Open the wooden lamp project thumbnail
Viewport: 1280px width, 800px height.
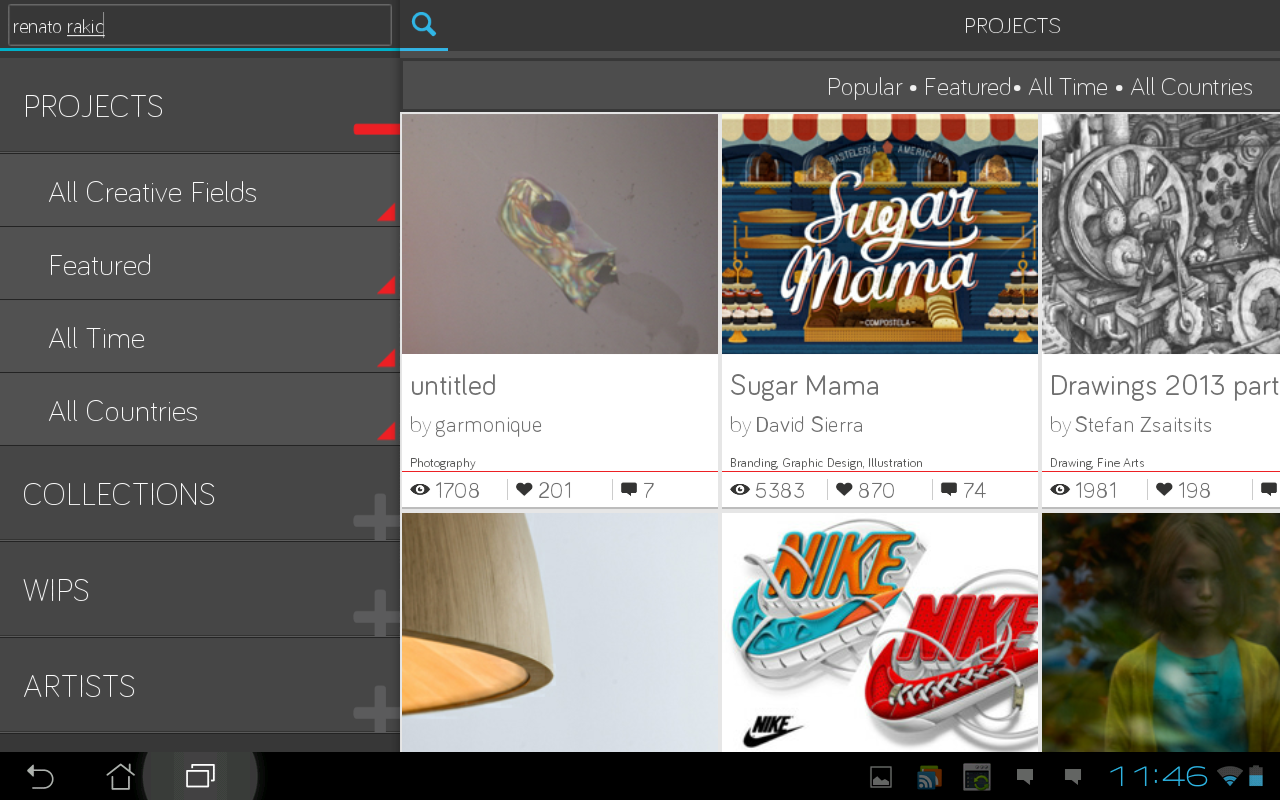pyautogui.click(x=560, y=632)
